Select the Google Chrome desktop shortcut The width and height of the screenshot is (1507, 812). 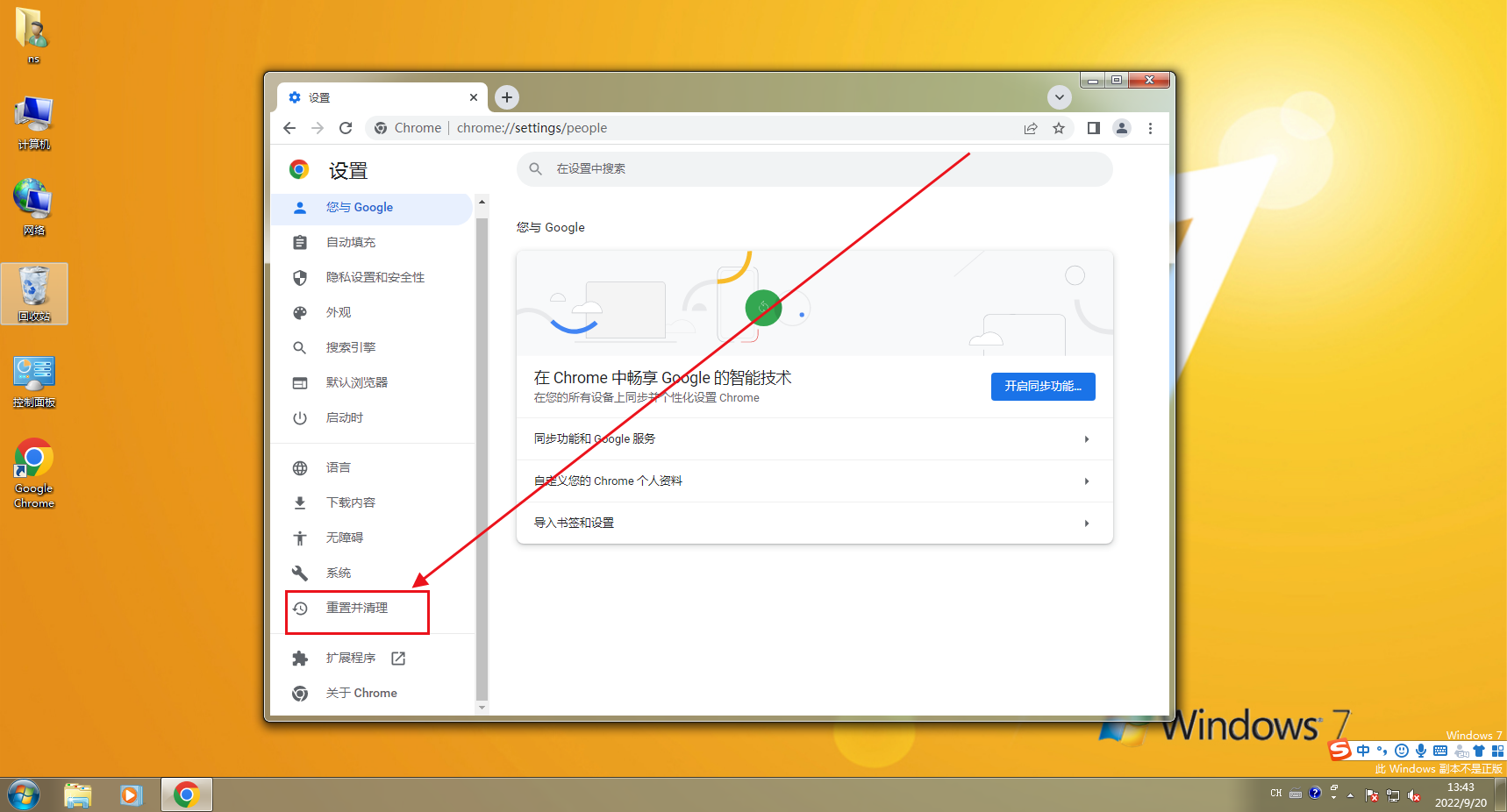tap(34, 474)
